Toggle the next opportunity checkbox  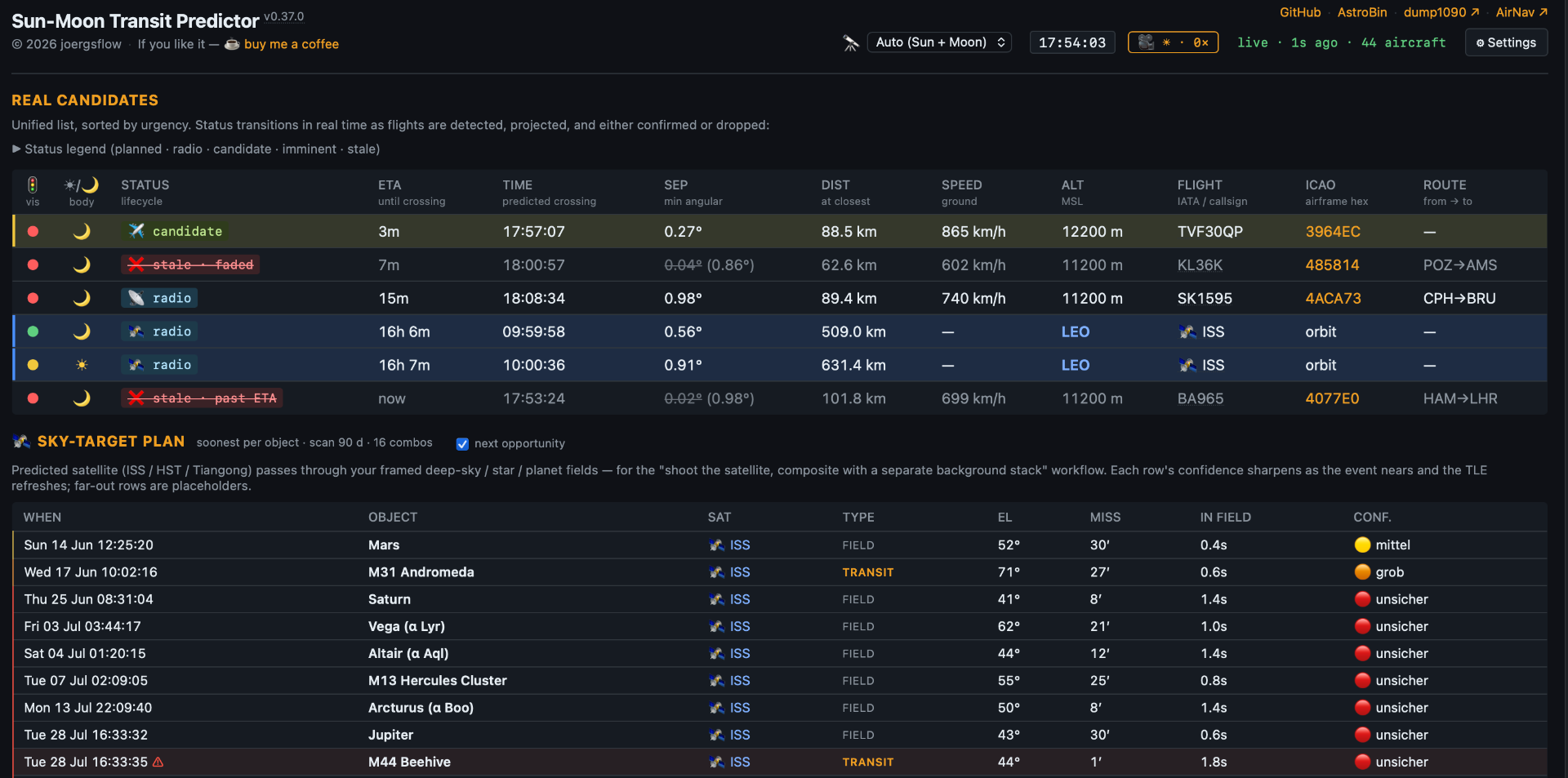tap(462, 443)
